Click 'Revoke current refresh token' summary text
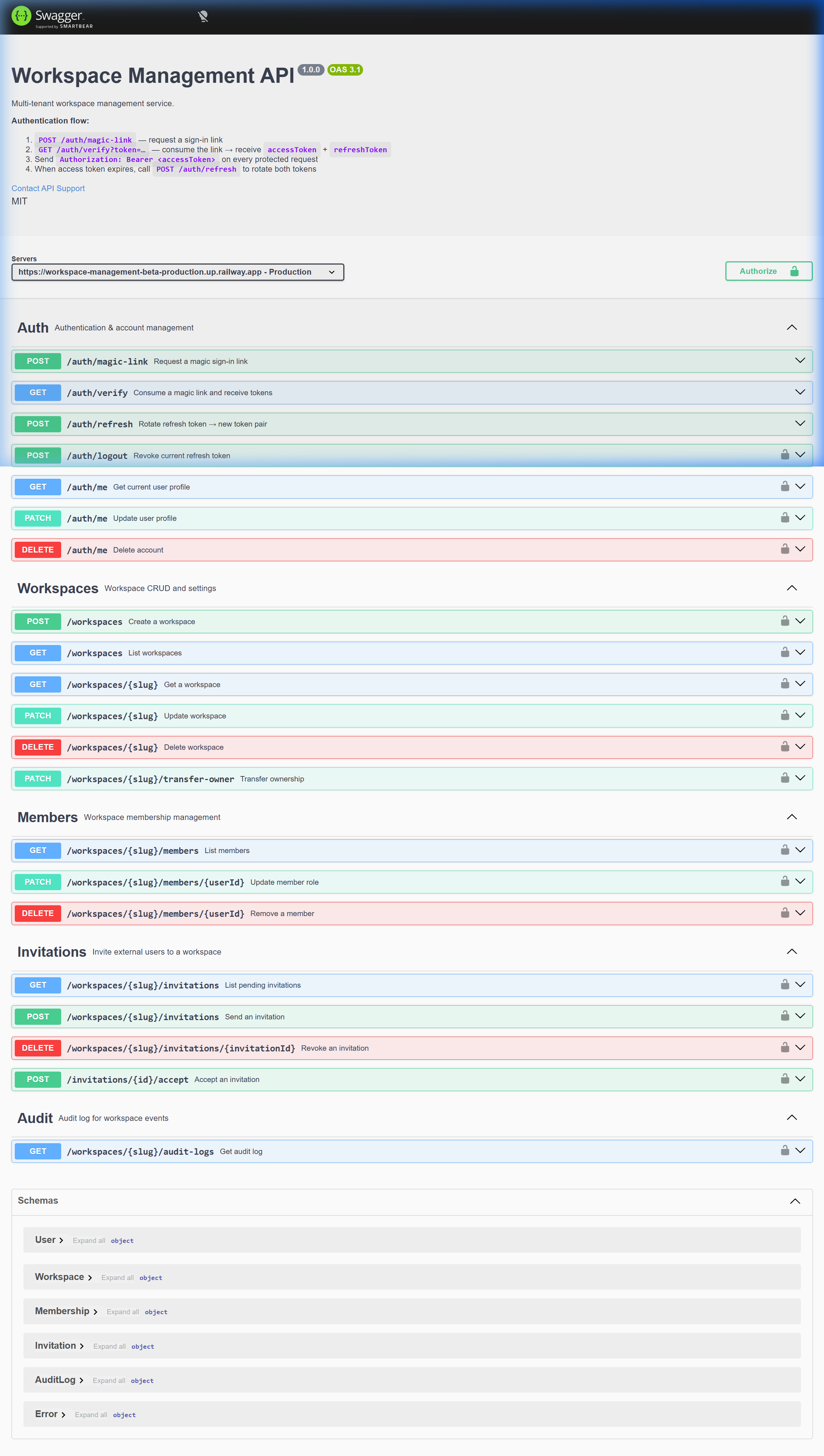 [x=182, y=456]
